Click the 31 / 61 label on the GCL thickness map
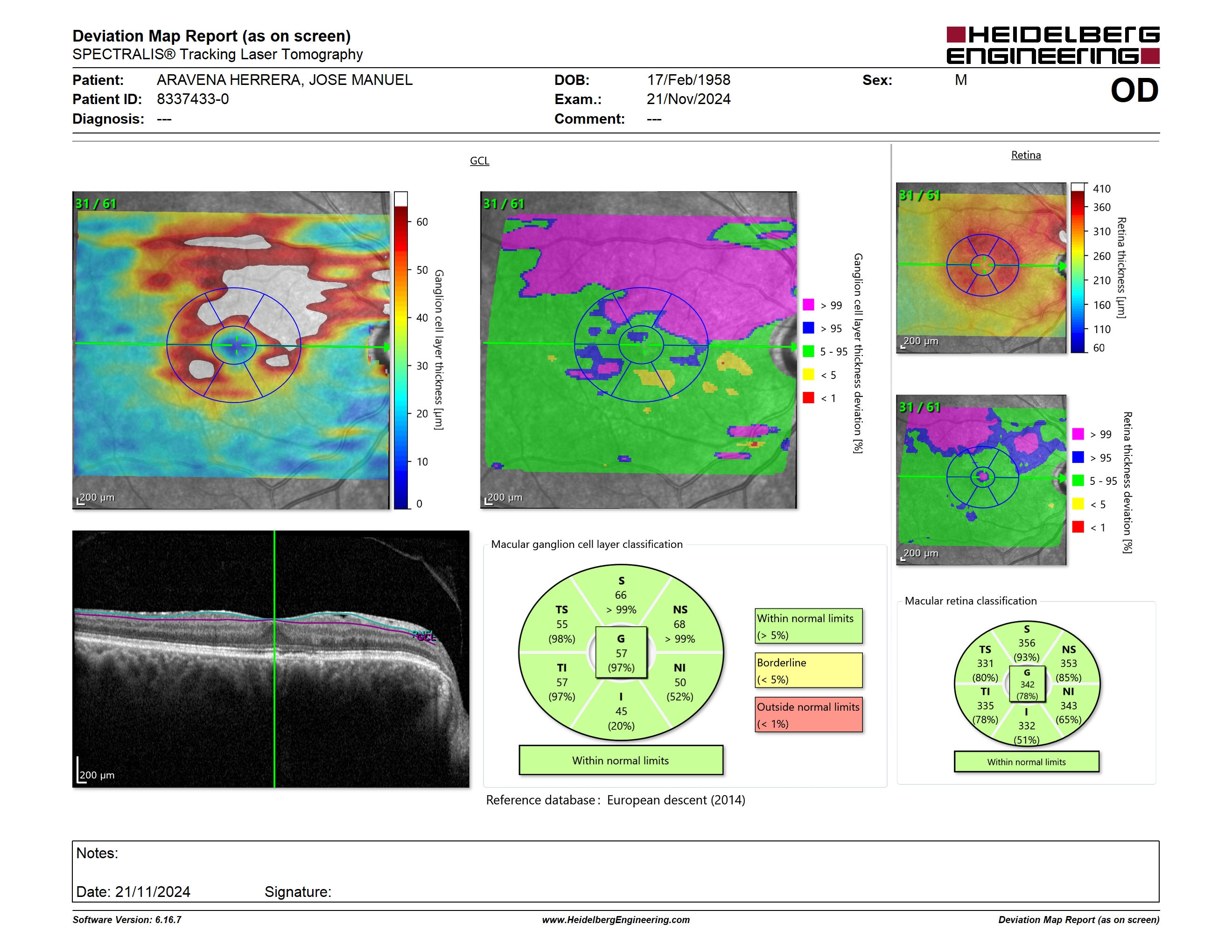The image size is (1232, 952). pos(96,203)
